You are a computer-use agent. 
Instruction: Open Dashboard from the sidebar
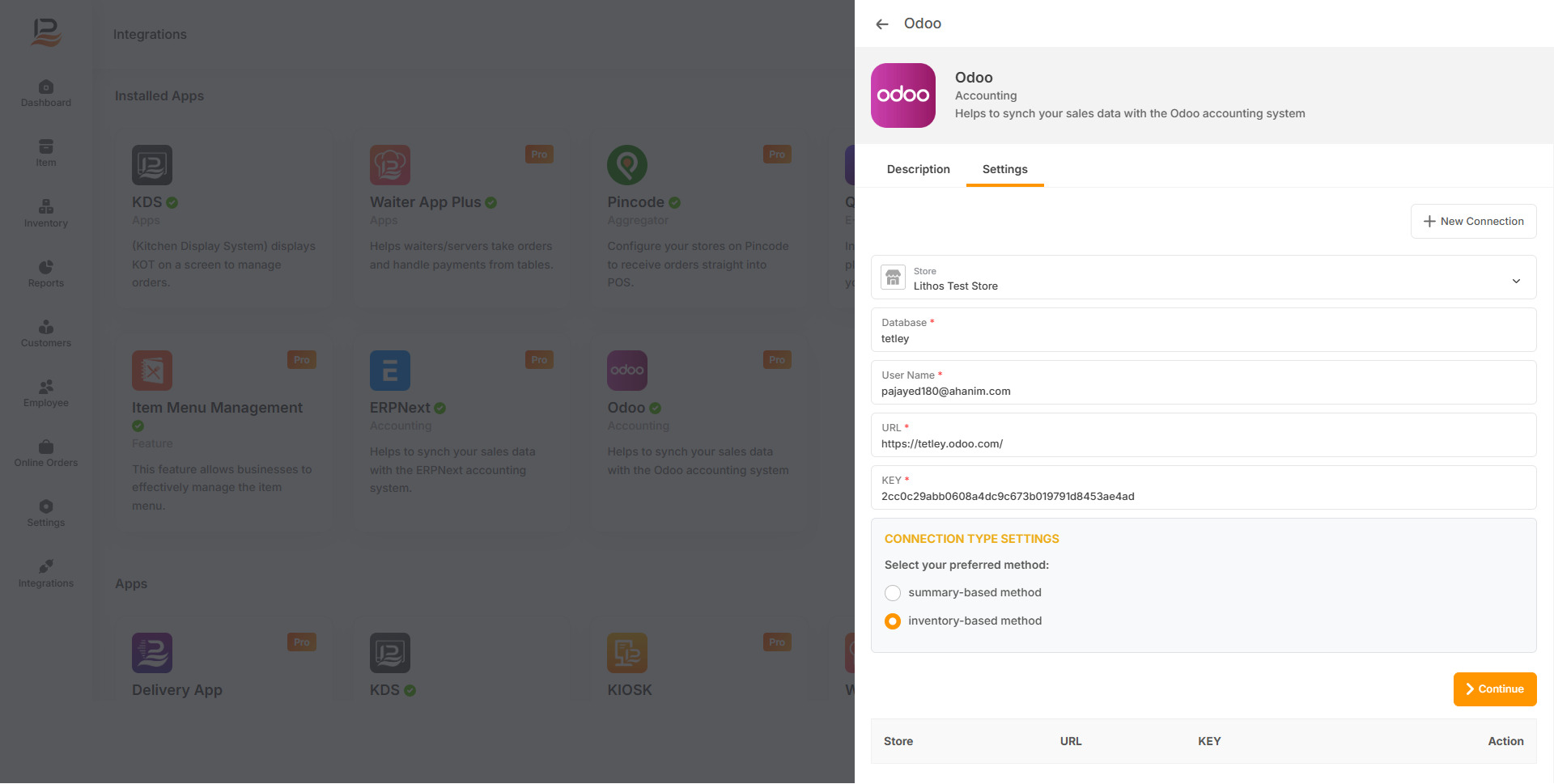[46, 94]
